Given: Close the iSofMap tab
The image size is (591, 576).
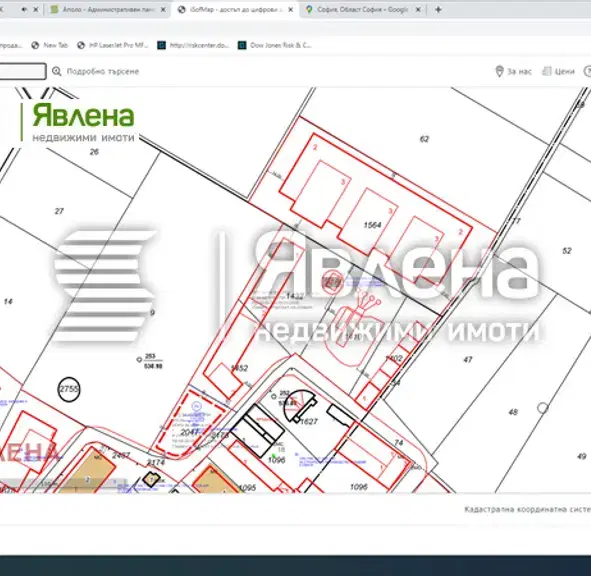Looking at the screenshot, I should click(291, 10).
